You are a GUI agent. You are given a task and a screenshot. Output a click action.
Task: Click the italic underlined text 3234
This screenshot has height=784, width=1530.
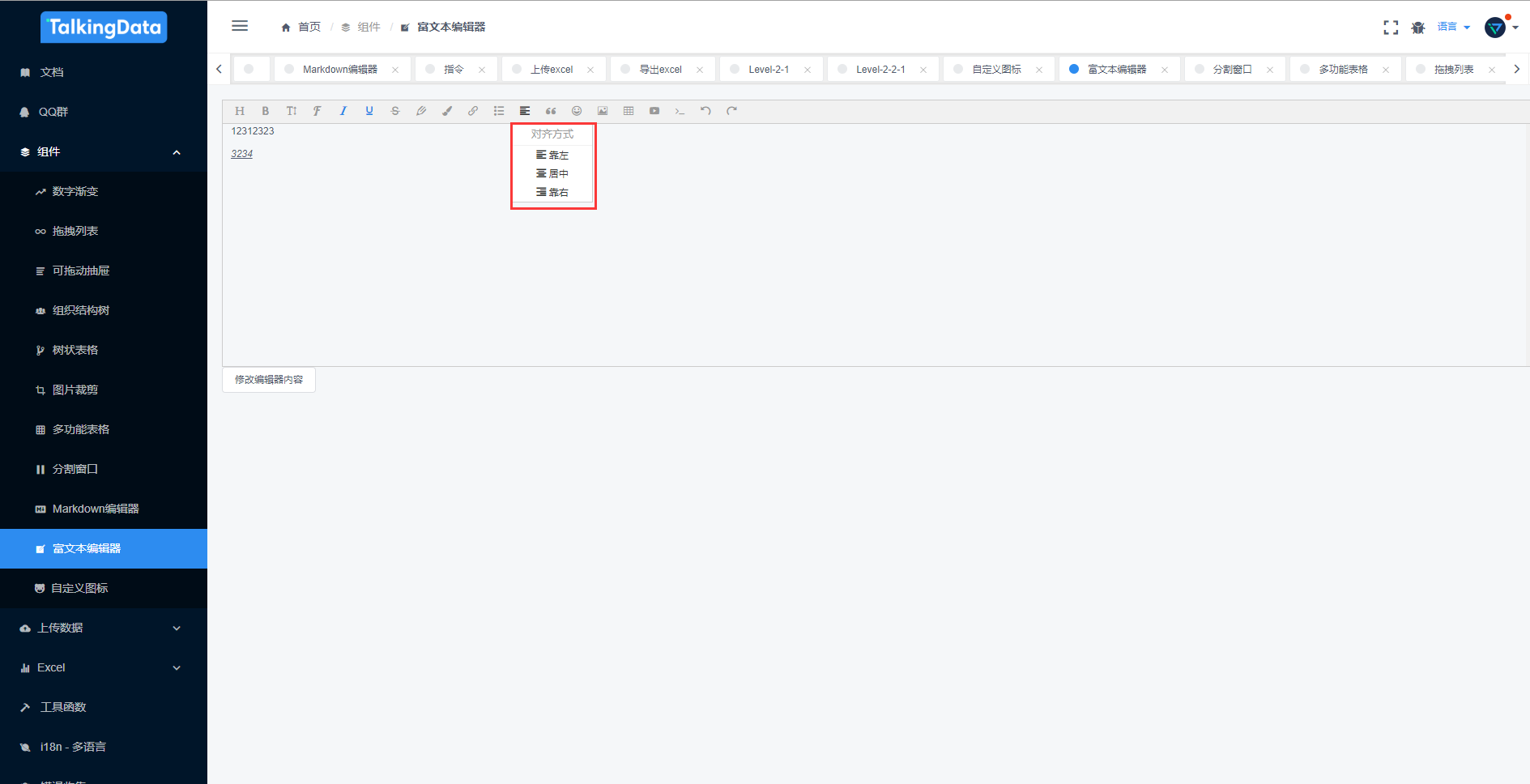tap(242, 154)
